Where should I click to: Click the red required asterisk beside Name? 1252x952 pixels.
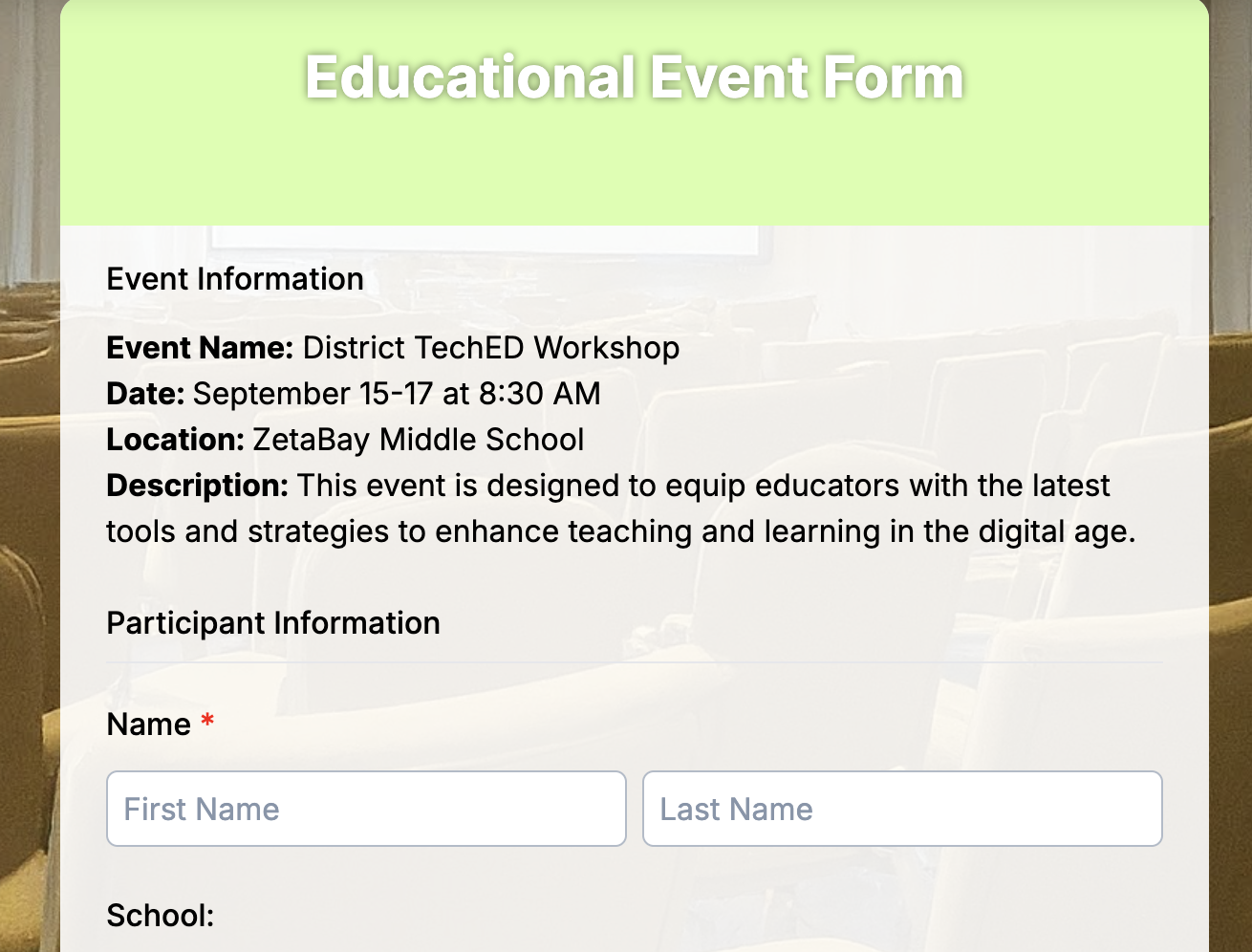click(205, 723)
